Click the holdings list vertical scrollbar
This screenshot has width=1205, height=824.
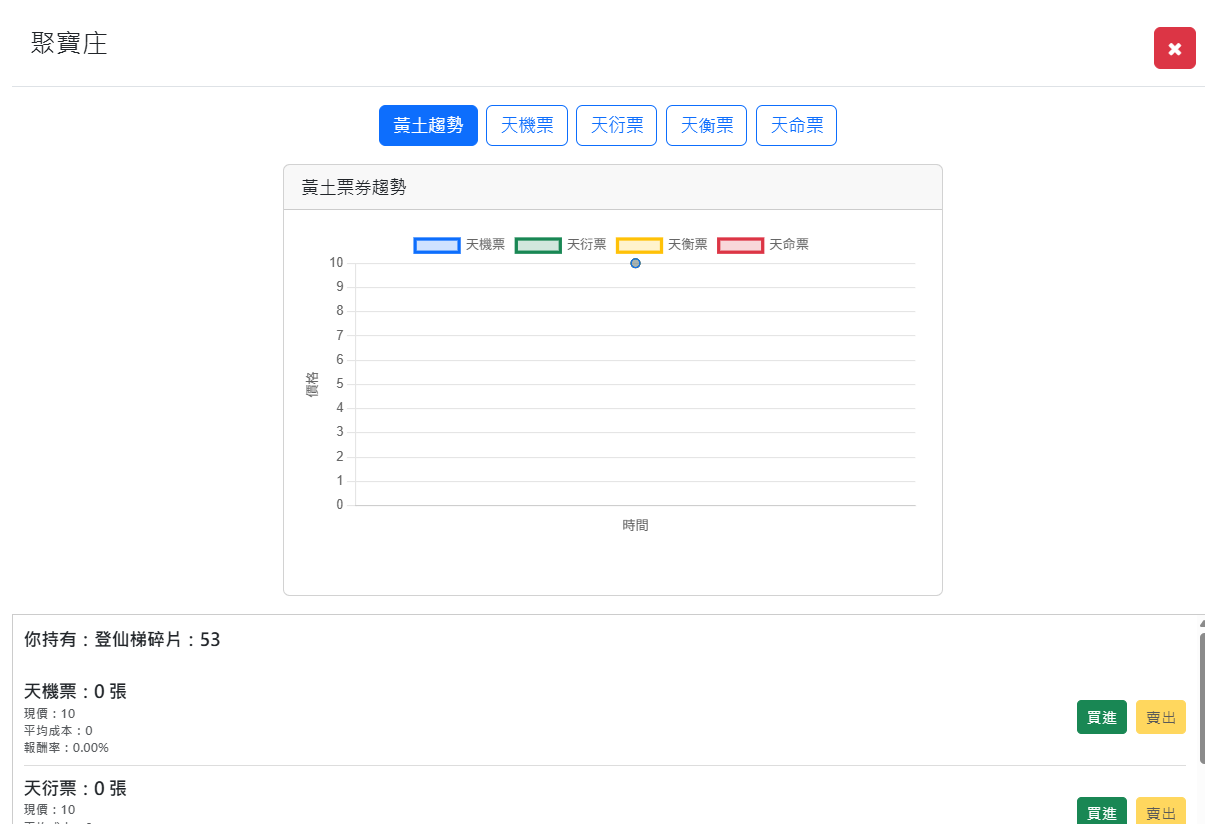point(1202,700)
